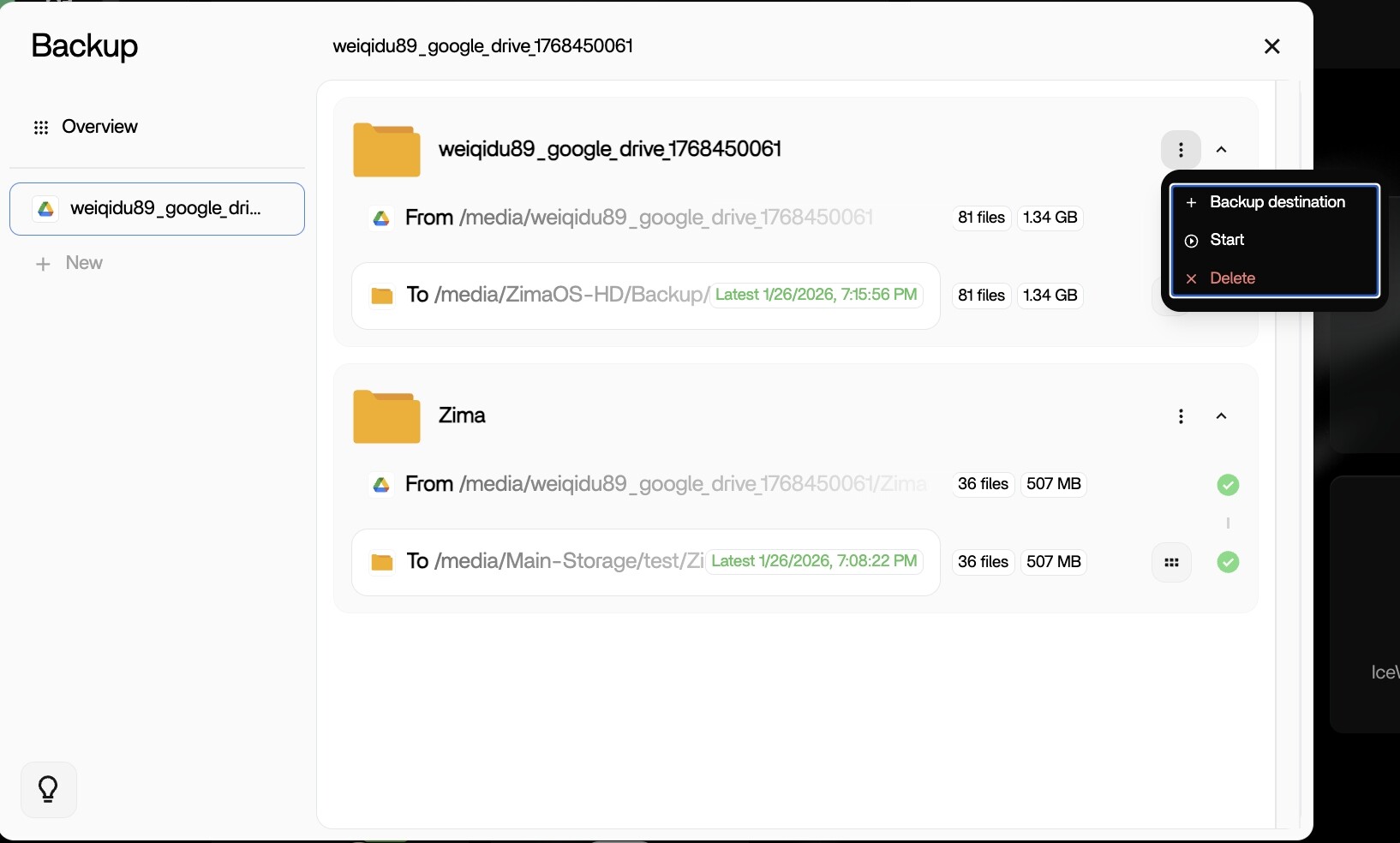
Task: Collapse the Zima backup section
Action: 1222,416
